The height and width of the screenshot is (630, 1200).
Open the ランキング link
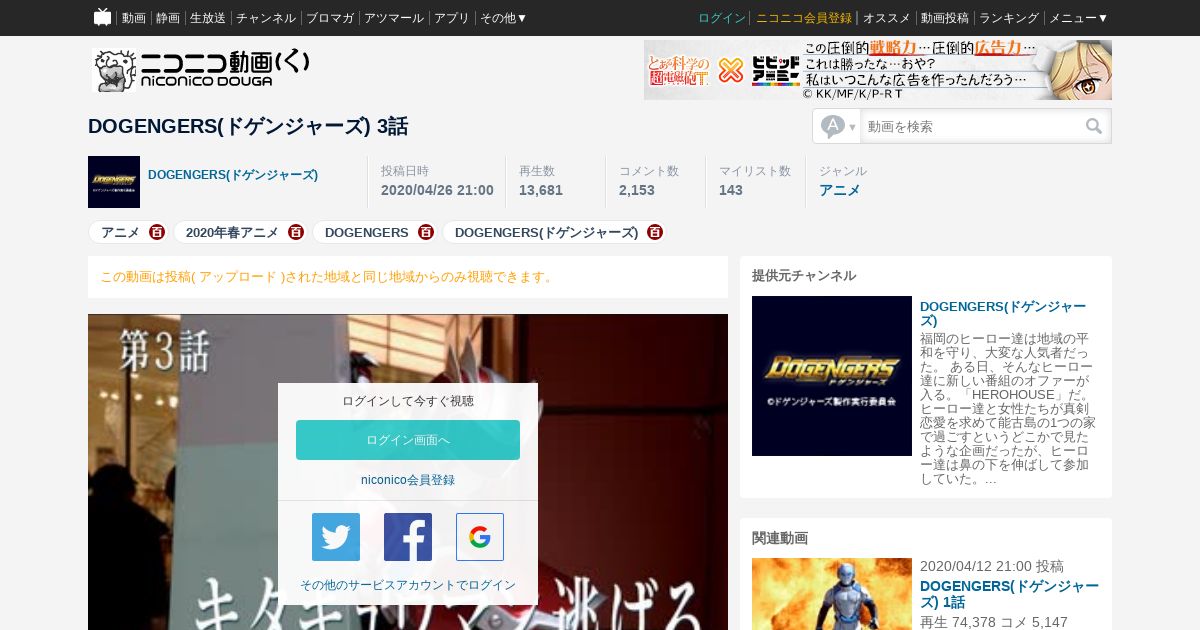[1009, 18]
